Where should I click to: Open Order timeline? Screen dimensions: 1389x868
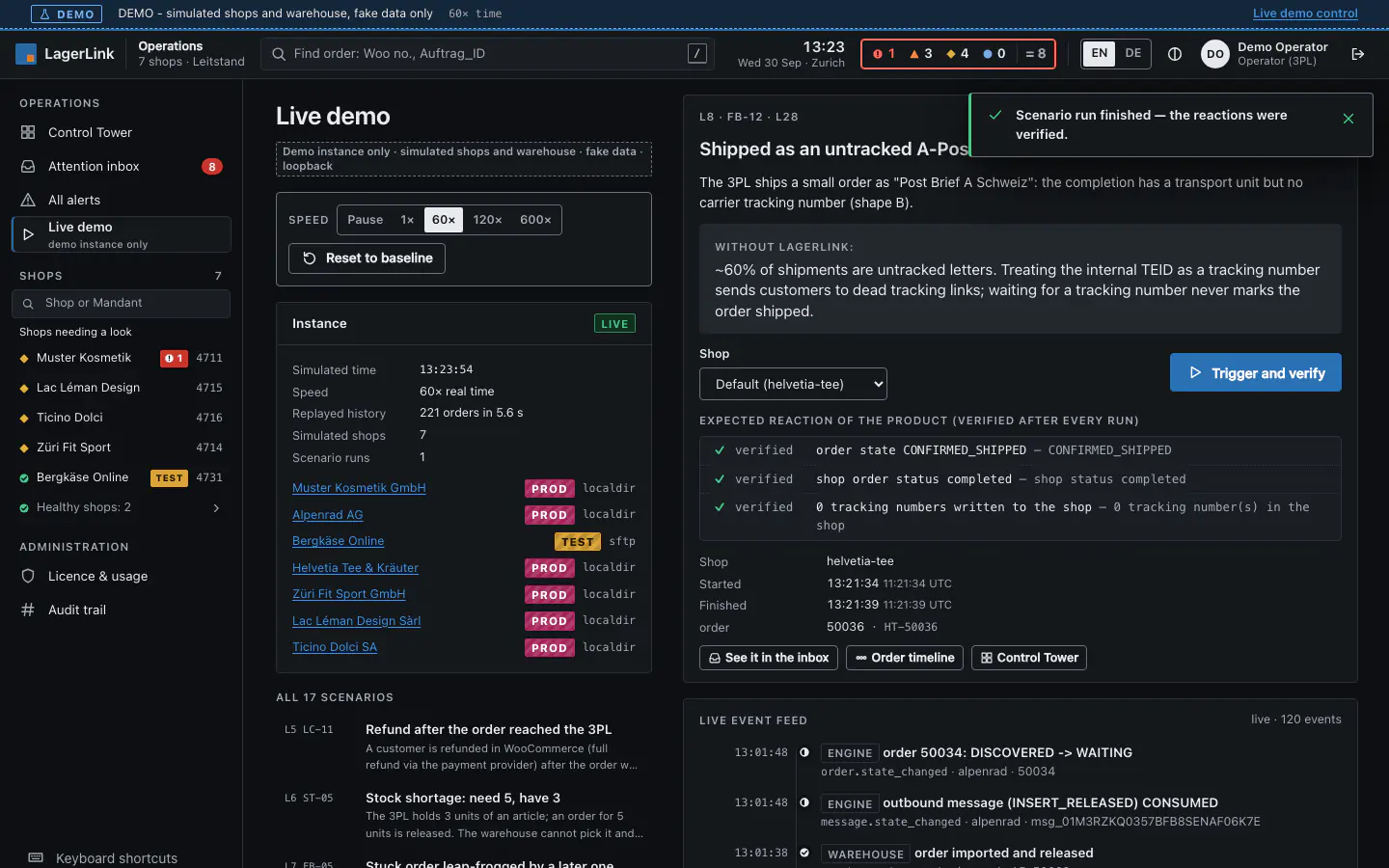(904, 658)
